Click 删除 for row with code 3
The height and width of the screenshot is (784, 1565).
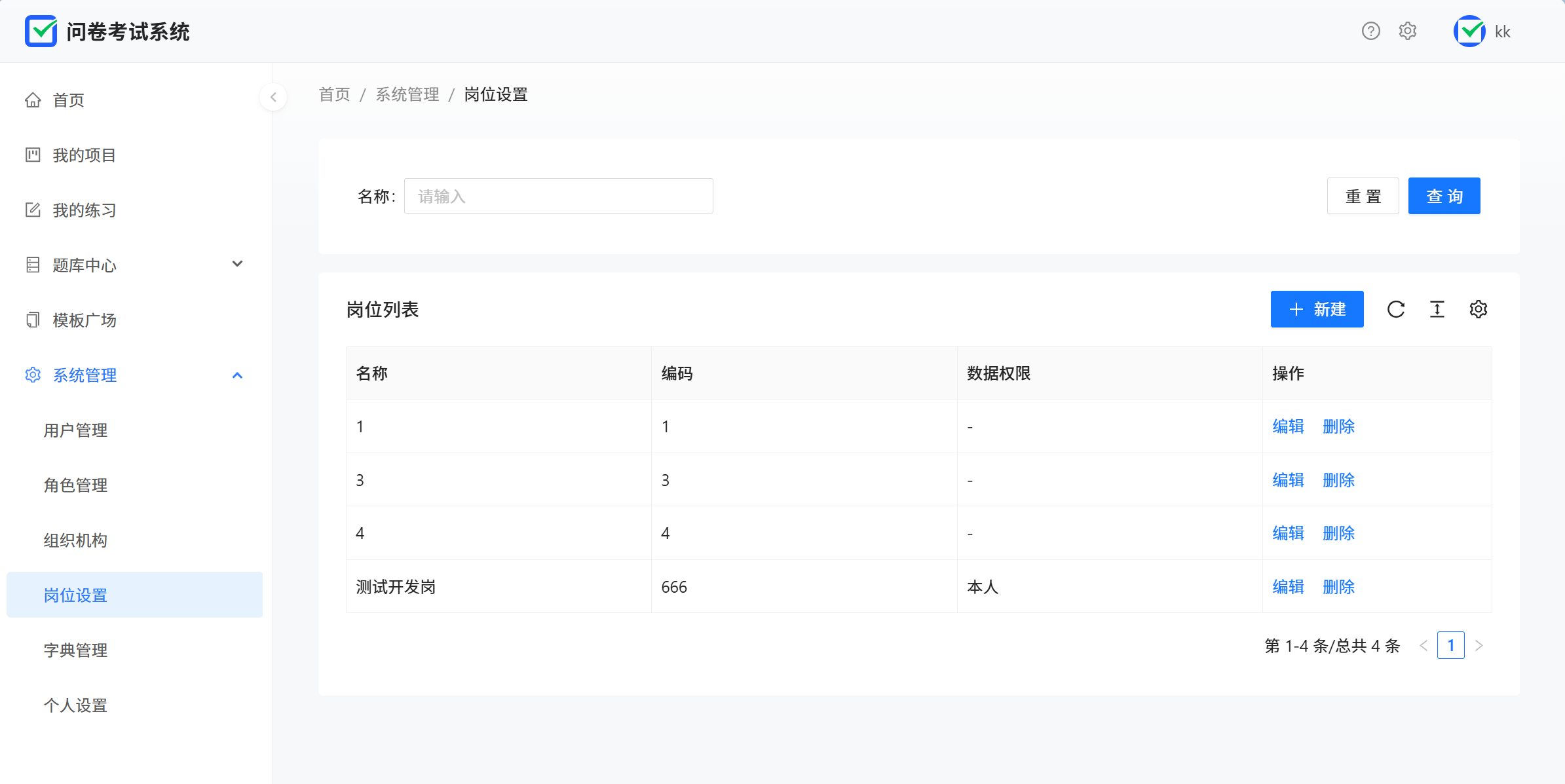pos(1338,480)
